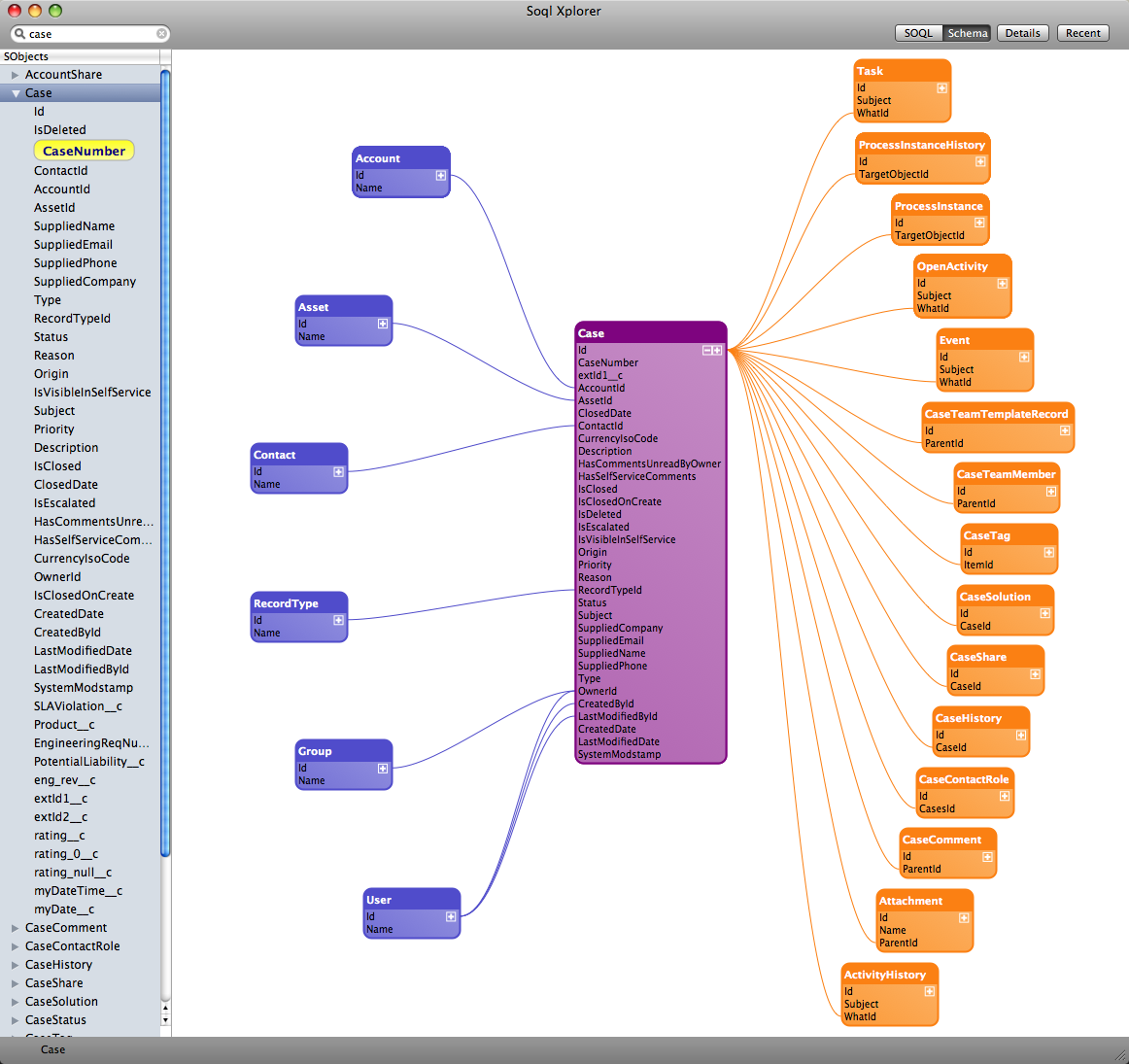Expand the CaseTeamMember node plus icon

click(1051, 492)
